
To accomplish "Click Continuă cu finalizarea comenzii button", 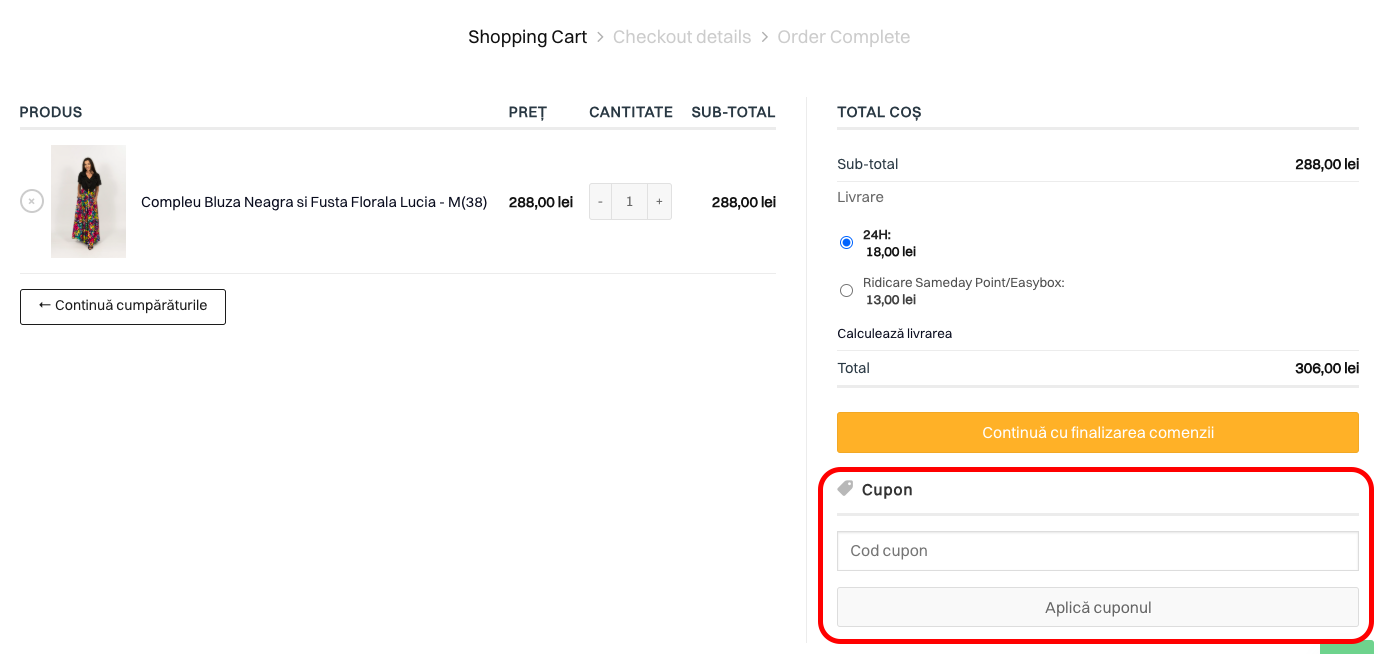I will pyautogui.click(x=1097, y=433).
